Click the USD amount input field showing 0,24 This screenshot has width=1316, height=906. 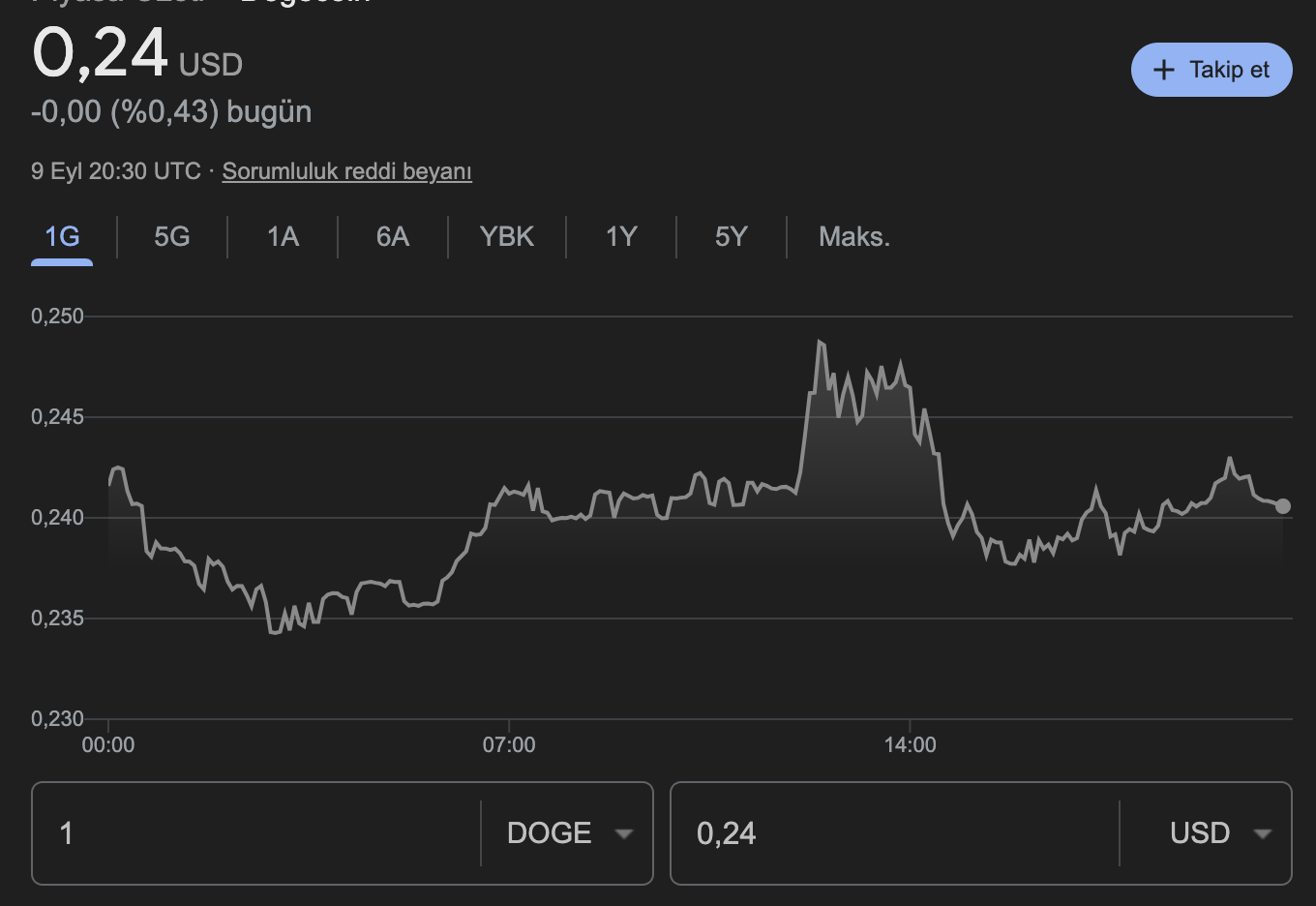pyautogui.click(x=895, y=833)
